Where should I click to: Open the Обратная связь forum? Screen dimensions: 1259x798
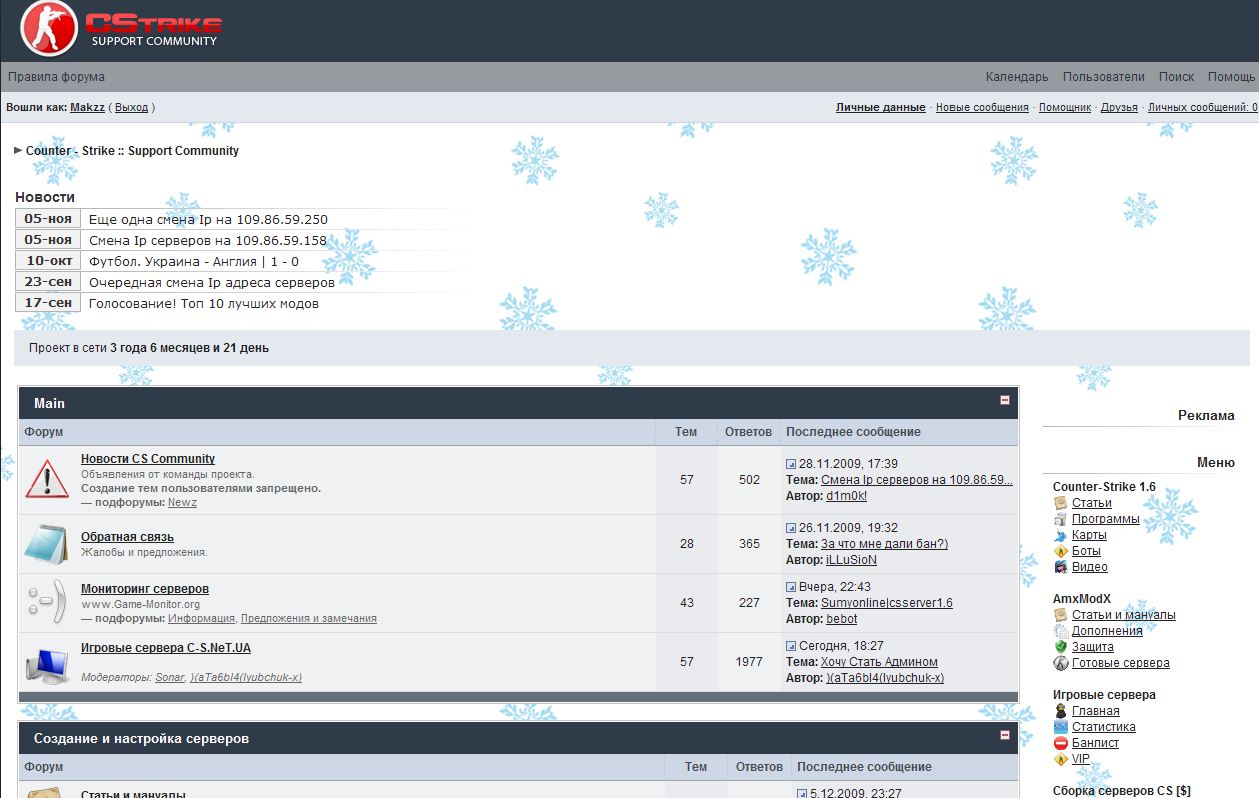pos(127,537)
